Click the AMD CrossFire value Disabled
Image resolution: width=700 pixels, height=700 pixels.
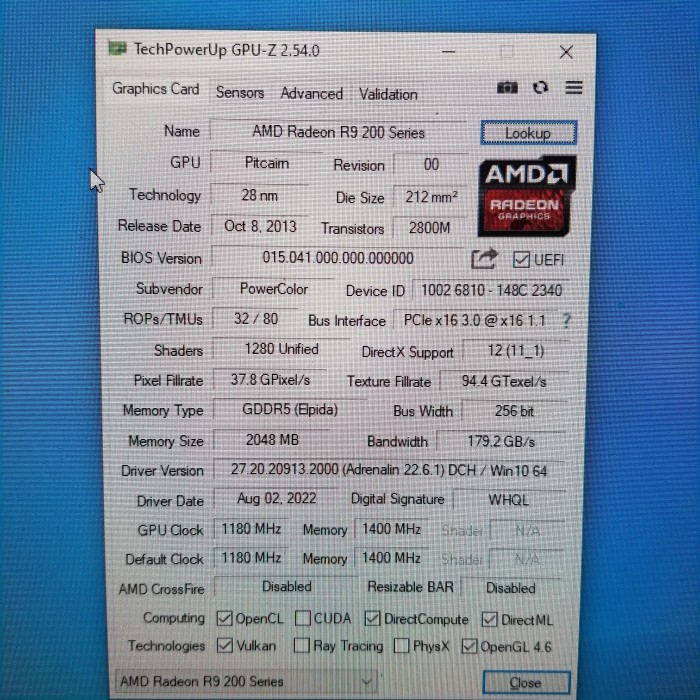[287, 587]
